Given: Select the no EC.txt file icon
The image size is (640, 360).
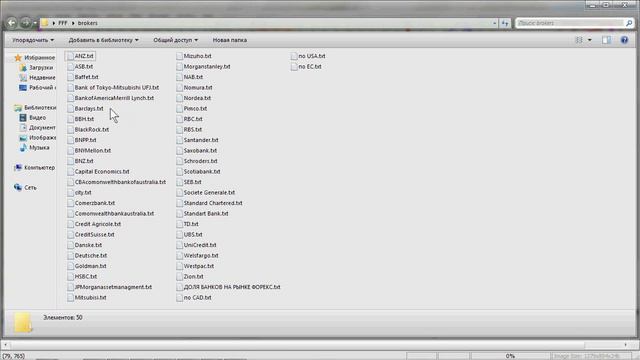Looking at the screenshot, I should [294, 67].
